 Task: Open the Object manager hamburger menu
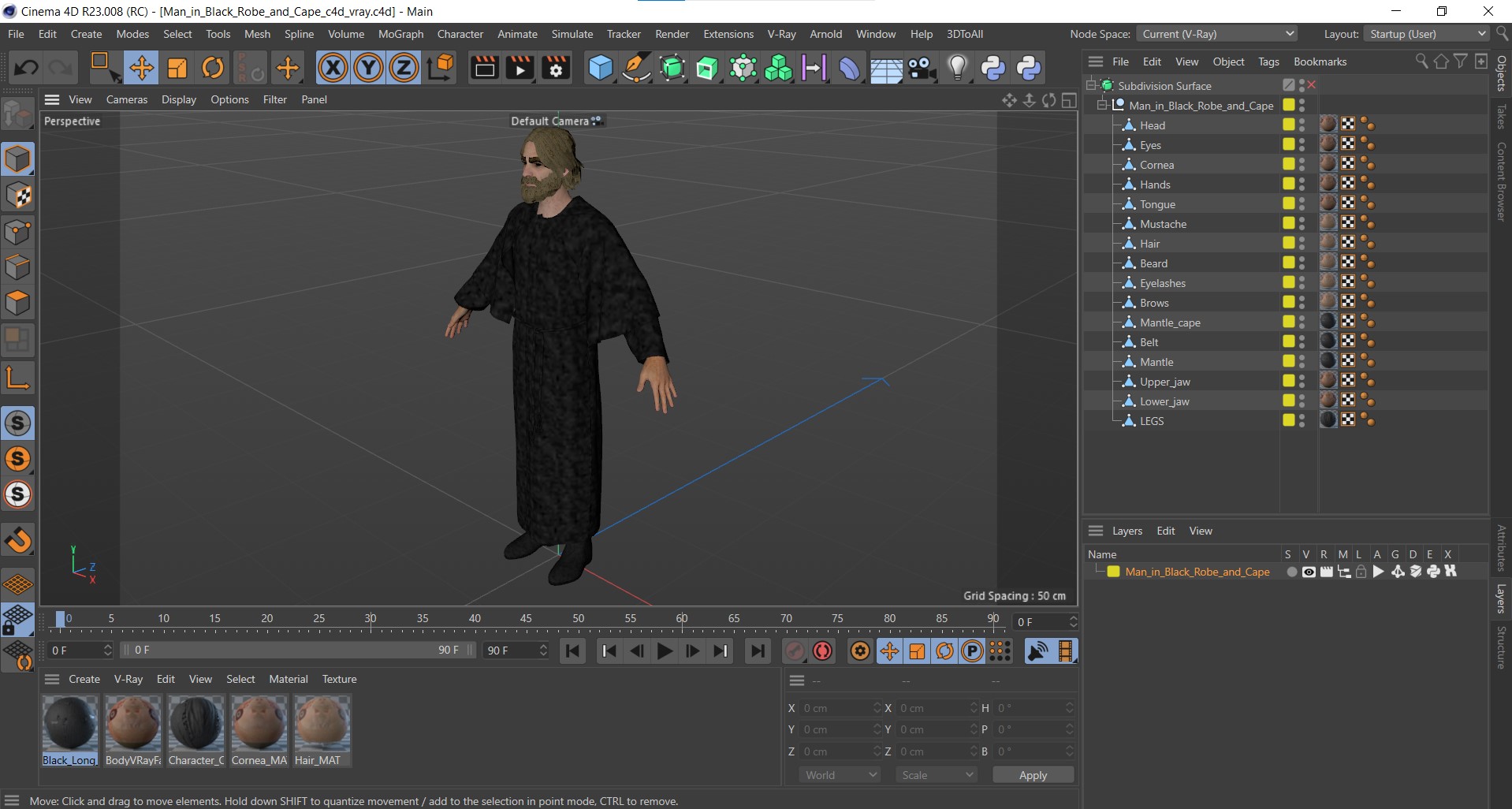(x=1095, y=62)
